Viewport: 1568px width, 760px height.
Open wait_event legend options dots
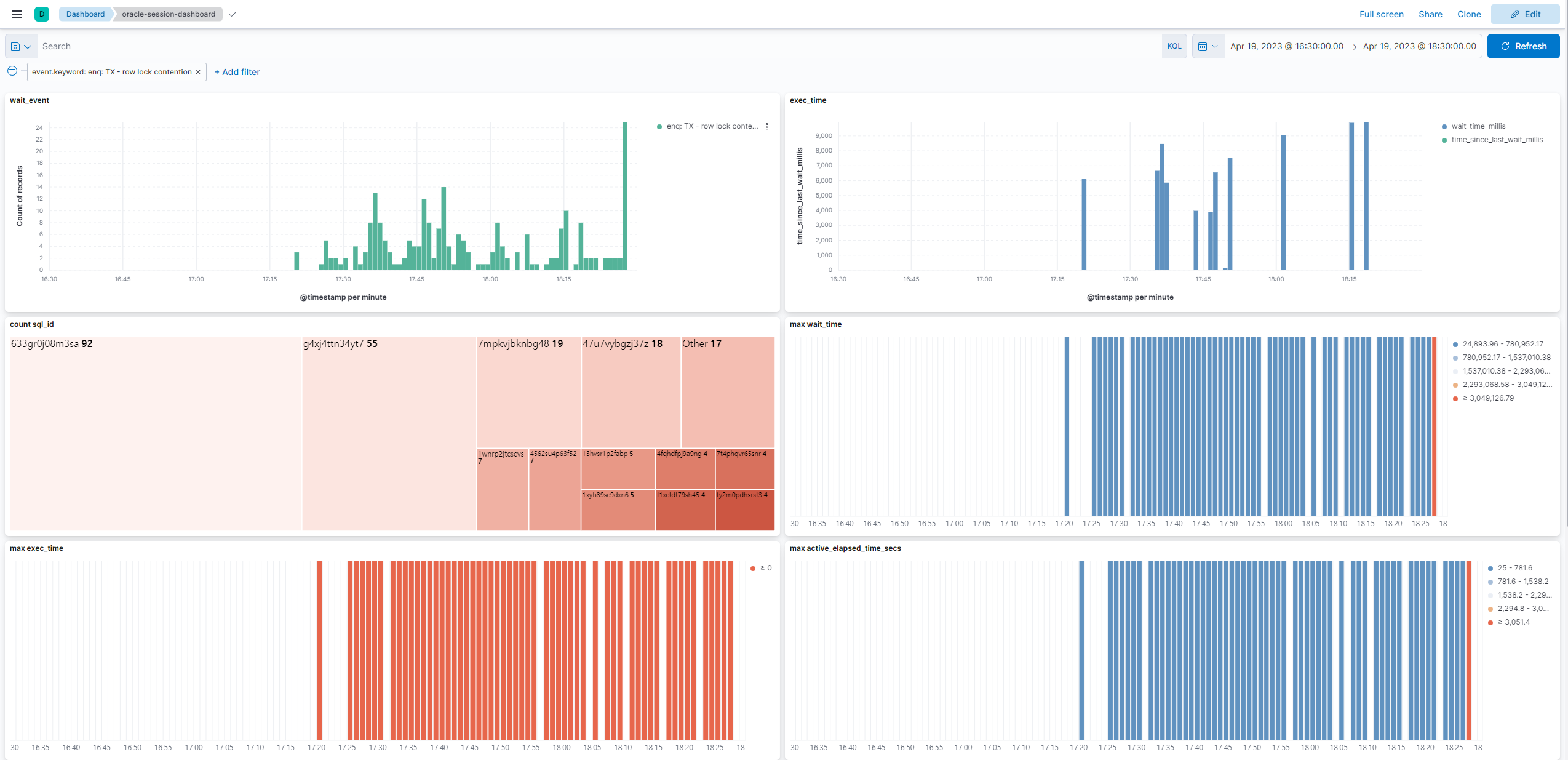pos(766,127)
